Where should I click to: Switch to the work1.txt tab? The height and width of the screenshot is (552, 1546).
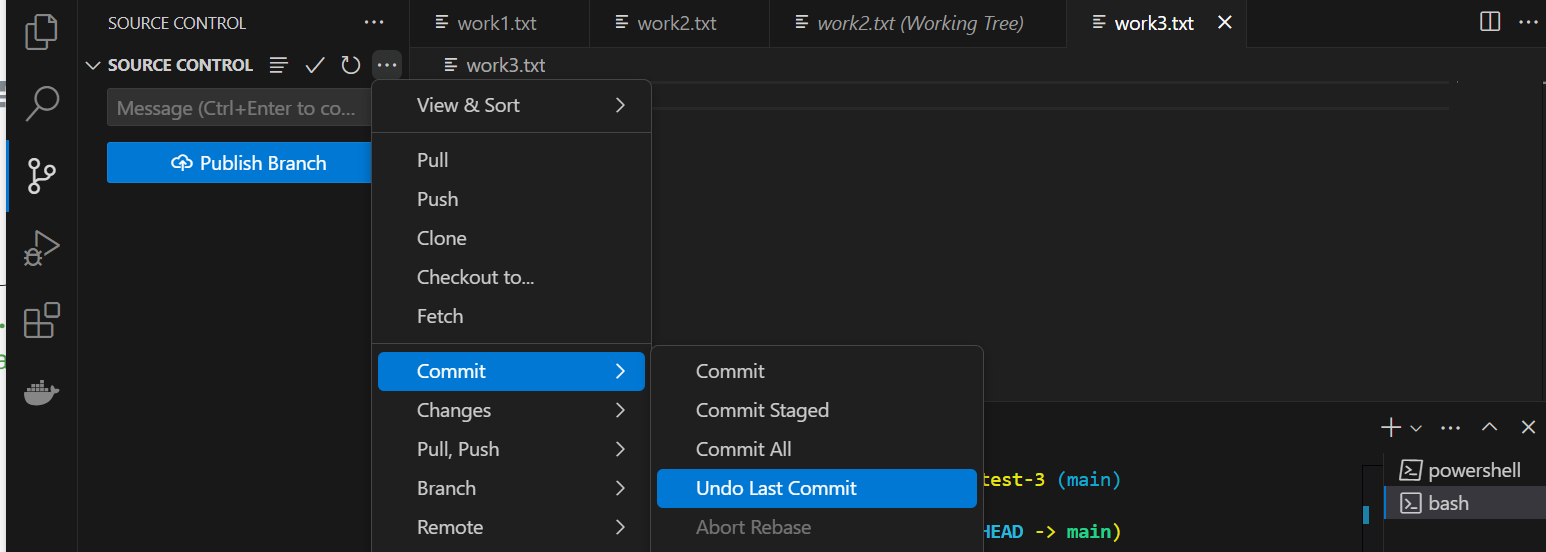497,23
